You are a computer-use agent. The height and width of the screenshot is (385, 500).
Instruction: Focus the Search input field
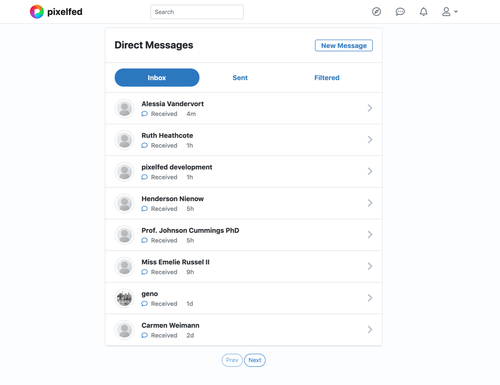(197, 12)
